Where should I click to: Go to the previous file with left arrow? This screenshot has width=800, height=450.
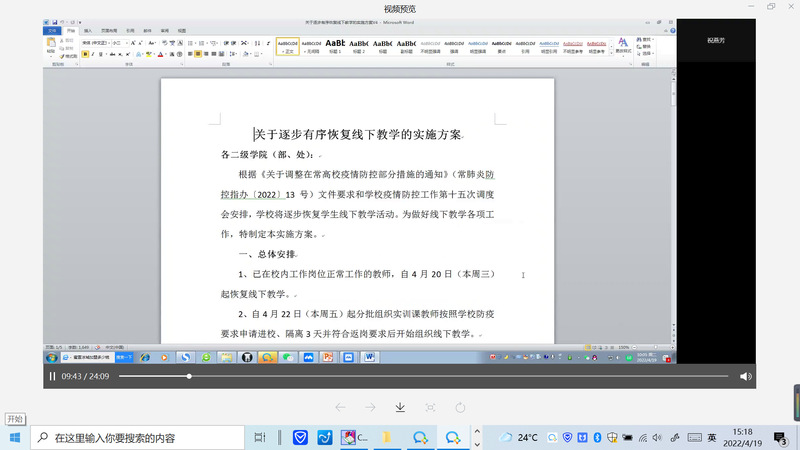click(340, 407)
